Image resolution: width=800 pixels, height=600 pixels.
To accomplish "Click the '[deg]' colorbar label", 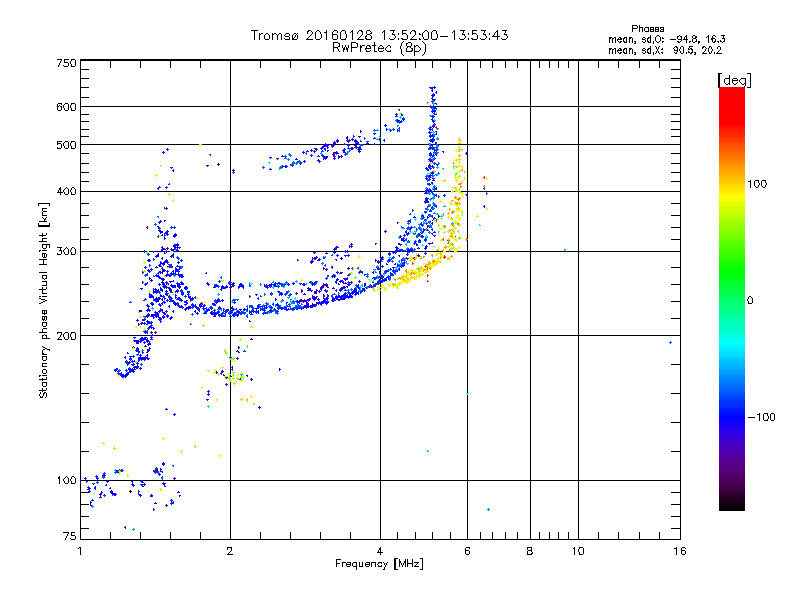I will point(734,80).
